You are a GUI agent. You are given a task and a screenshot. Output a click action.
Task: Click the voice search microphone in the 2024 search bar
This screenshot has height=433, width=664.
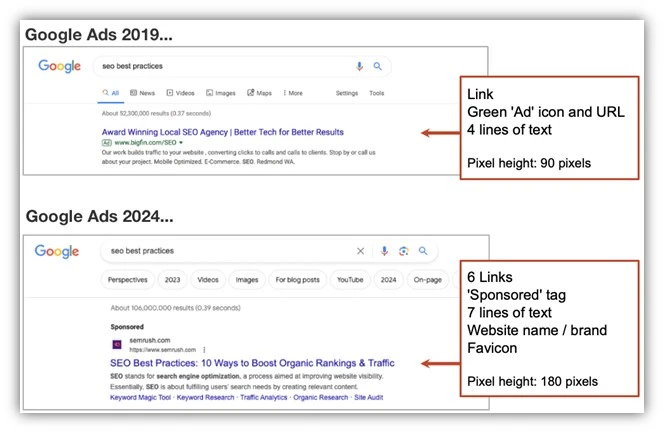tap(383, 251)
